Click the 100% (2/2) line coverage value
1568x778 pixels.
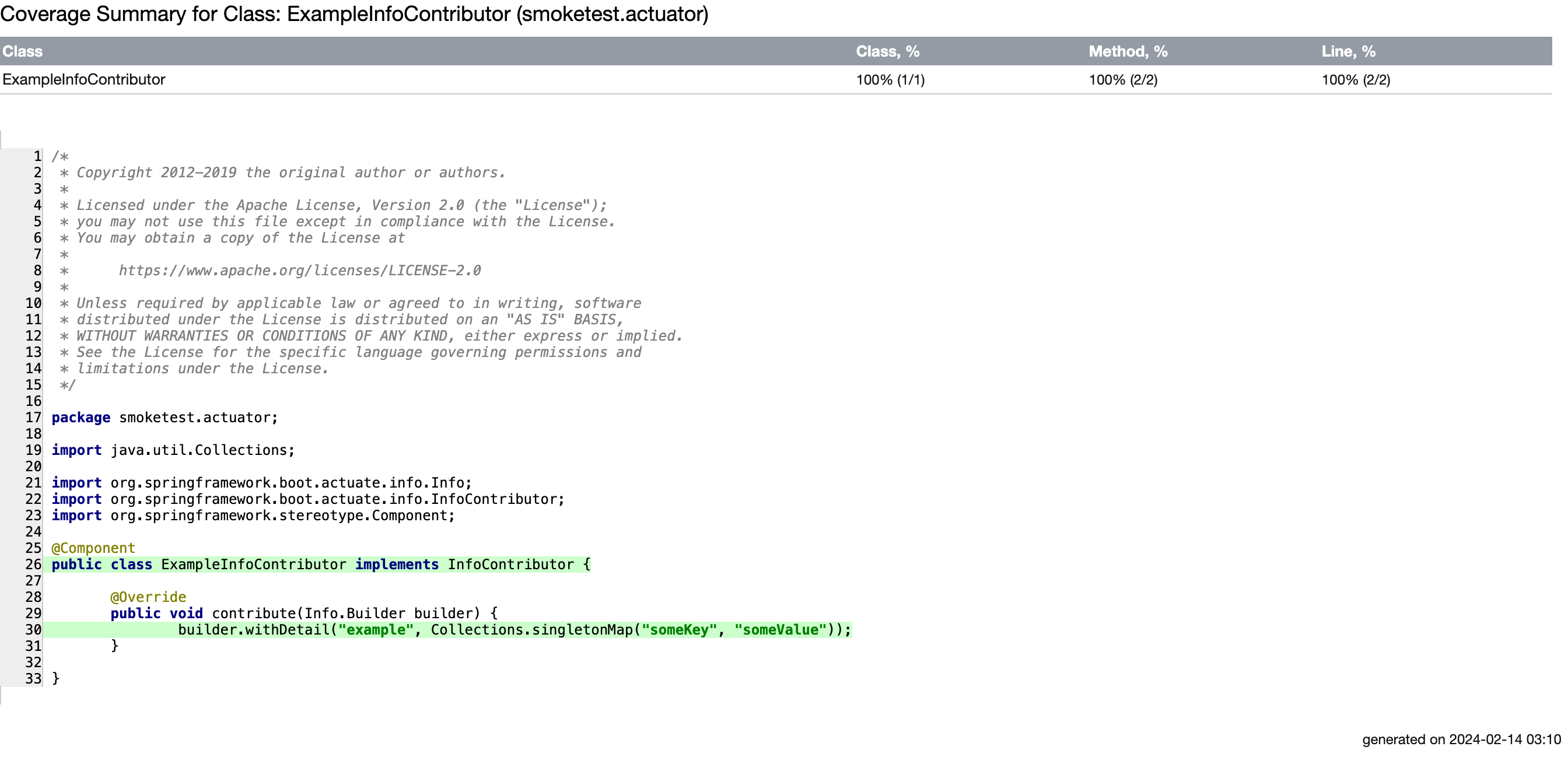coord(1355,80)
